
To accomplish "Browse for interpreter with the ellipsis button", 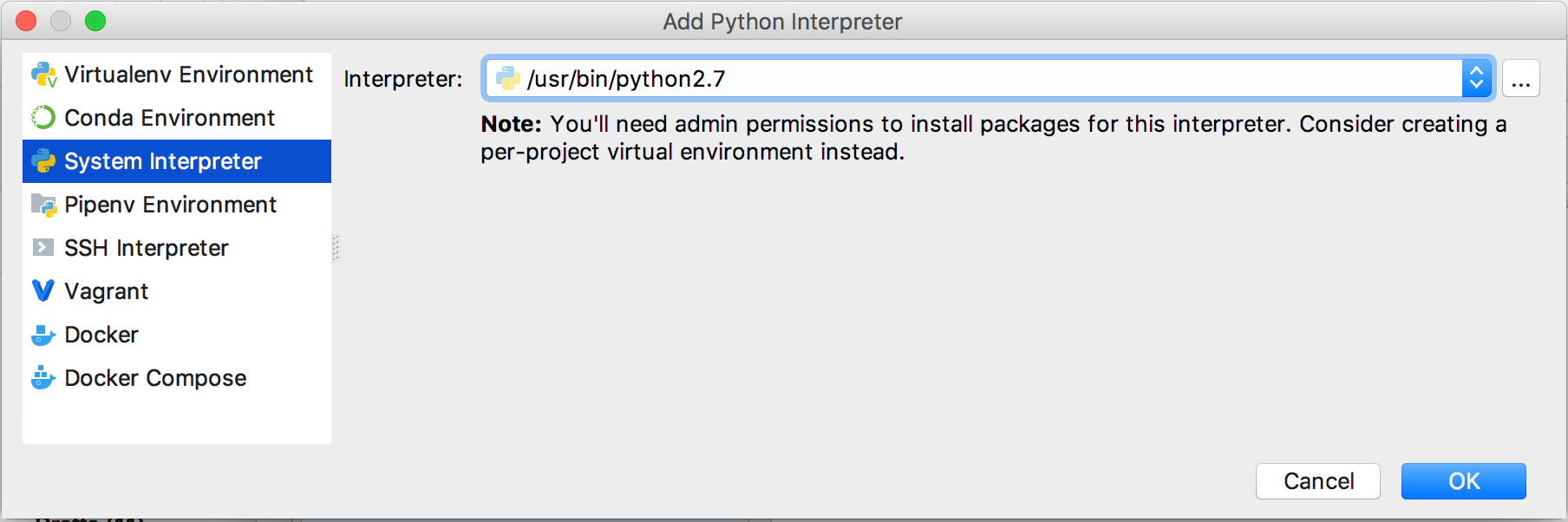I will tap(1521, 79).
